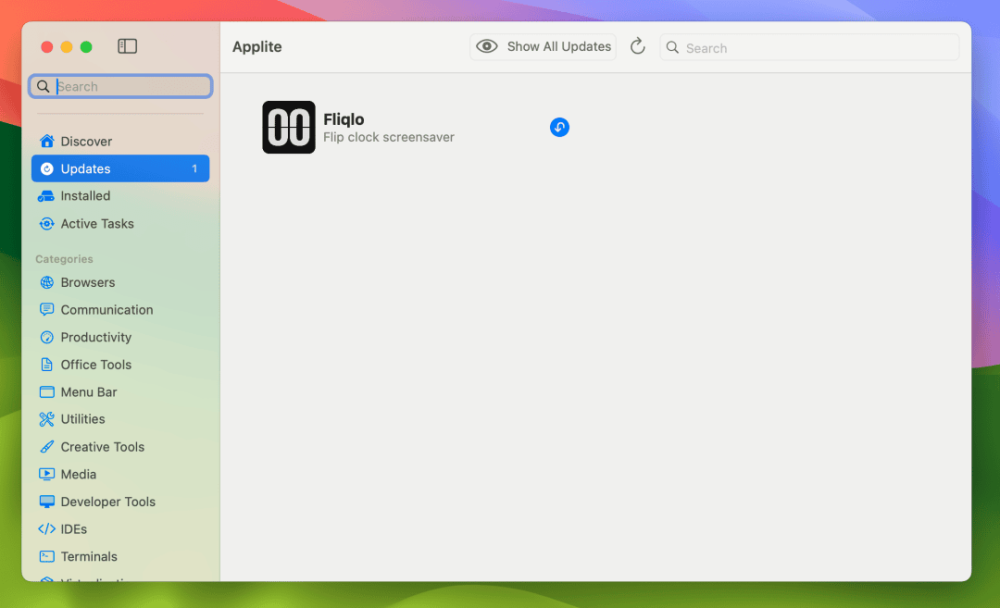Click the refresh updates icon

tap(637, 47)
